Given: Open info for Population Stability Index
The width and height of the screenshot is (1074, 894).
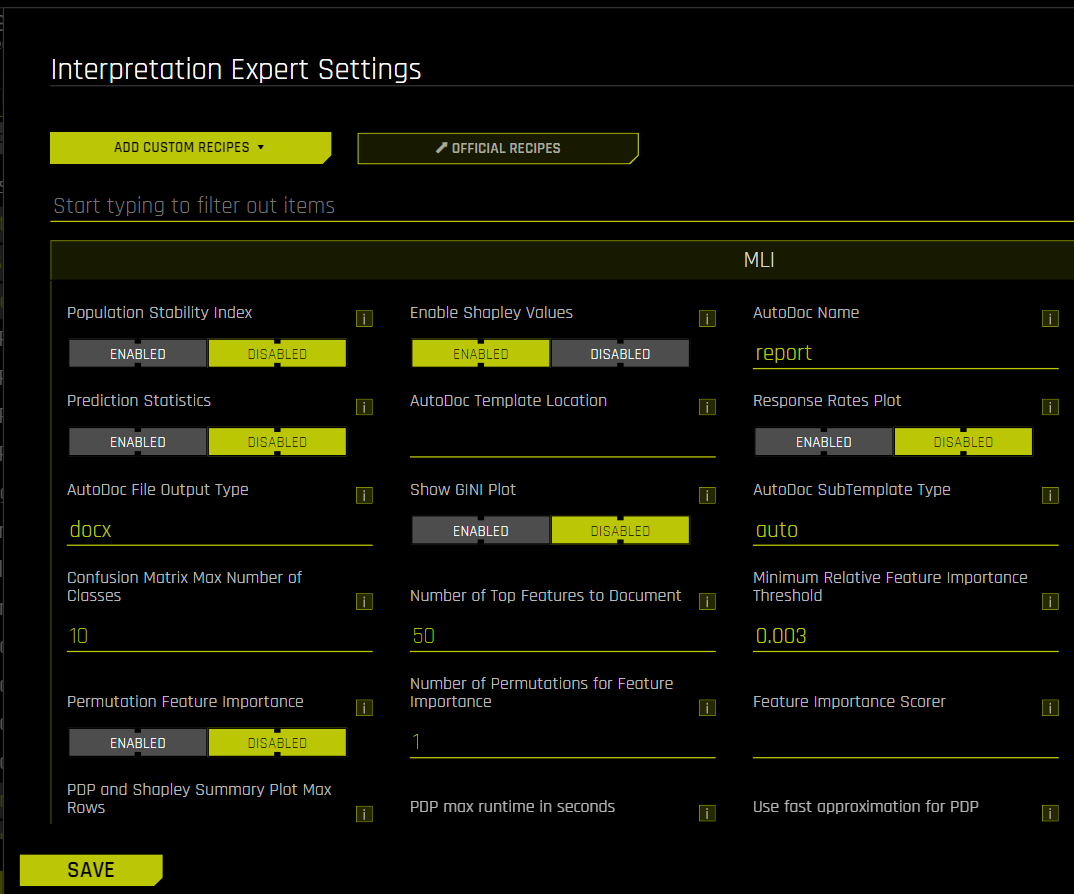Looking at the screenshot, I should click(x=364, y=318).
